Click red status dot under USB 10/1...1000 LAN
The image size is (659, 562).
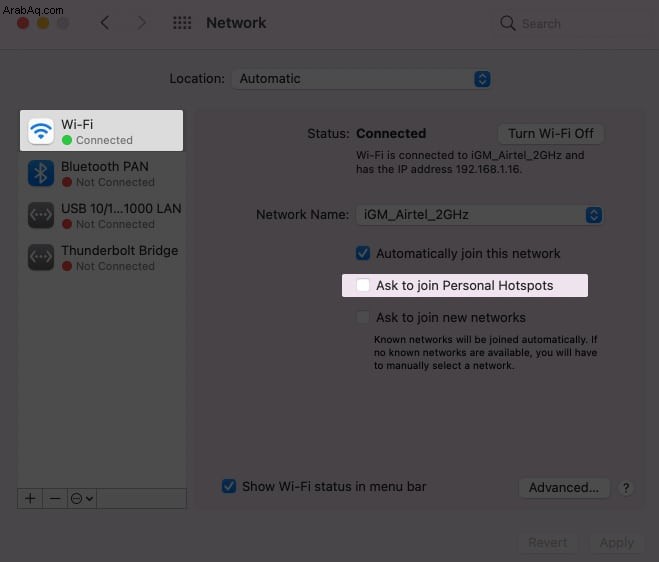[67, 224]
